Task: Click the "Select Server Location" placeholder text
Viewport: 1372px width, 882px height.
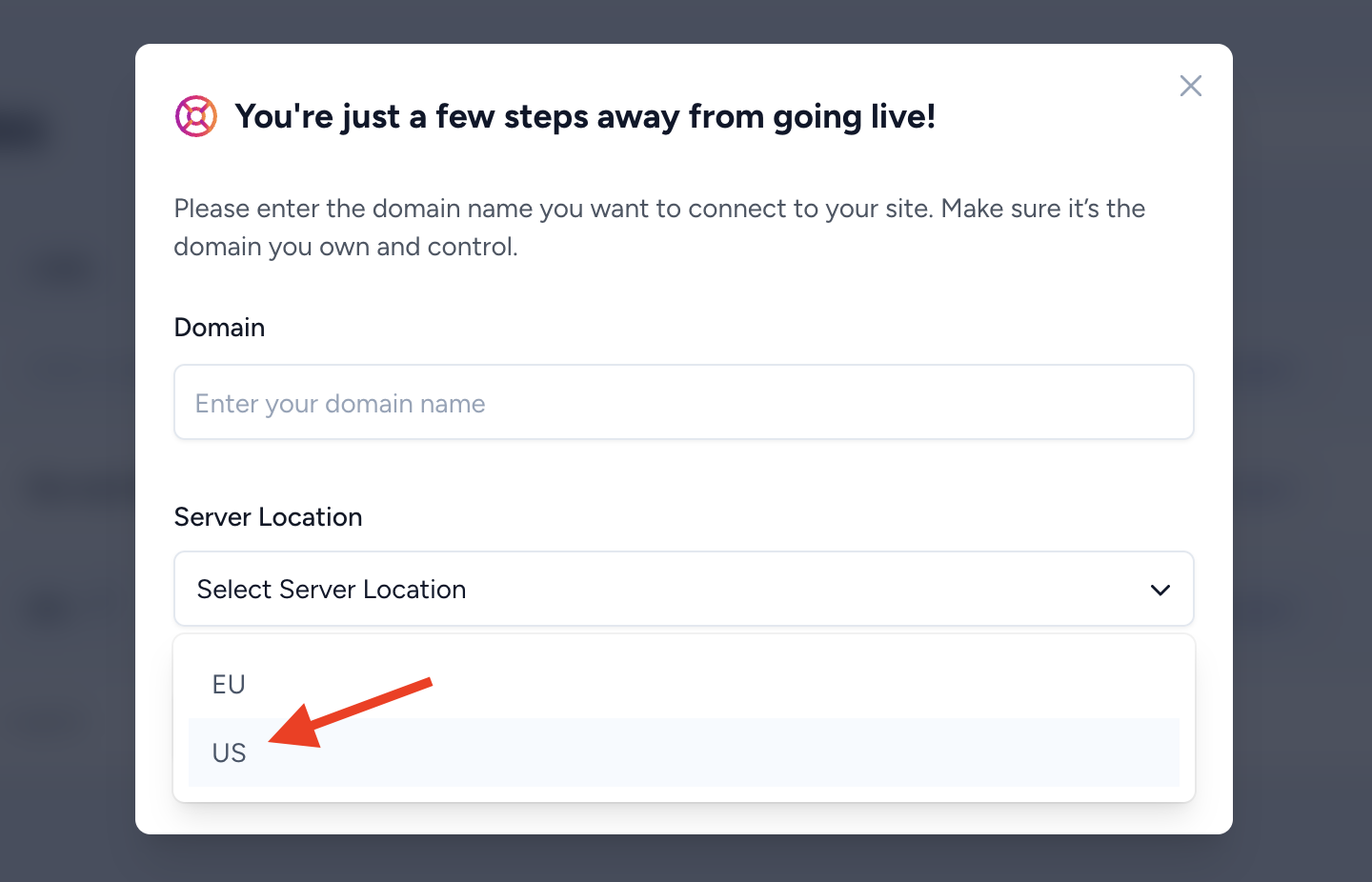Action: coord(332,590)
